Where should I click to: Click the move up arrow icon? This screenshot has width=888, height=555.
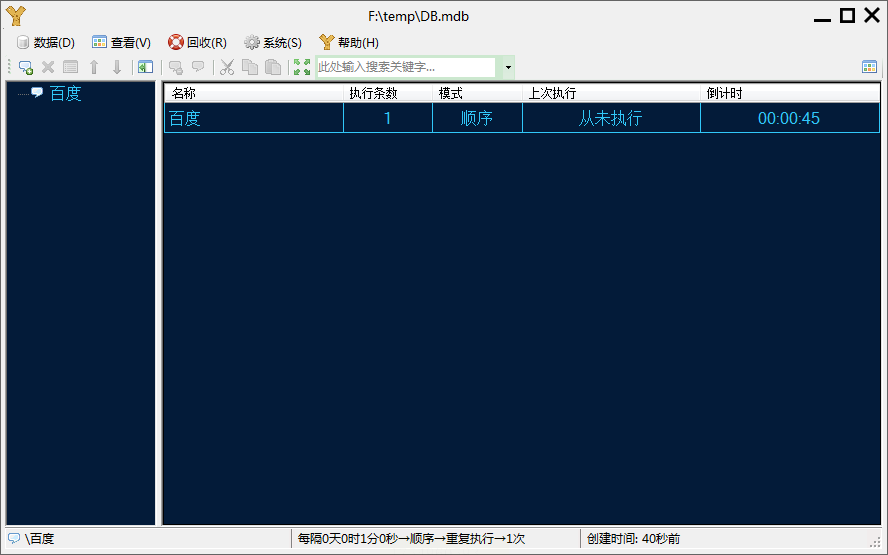click(x=94, y=67)
